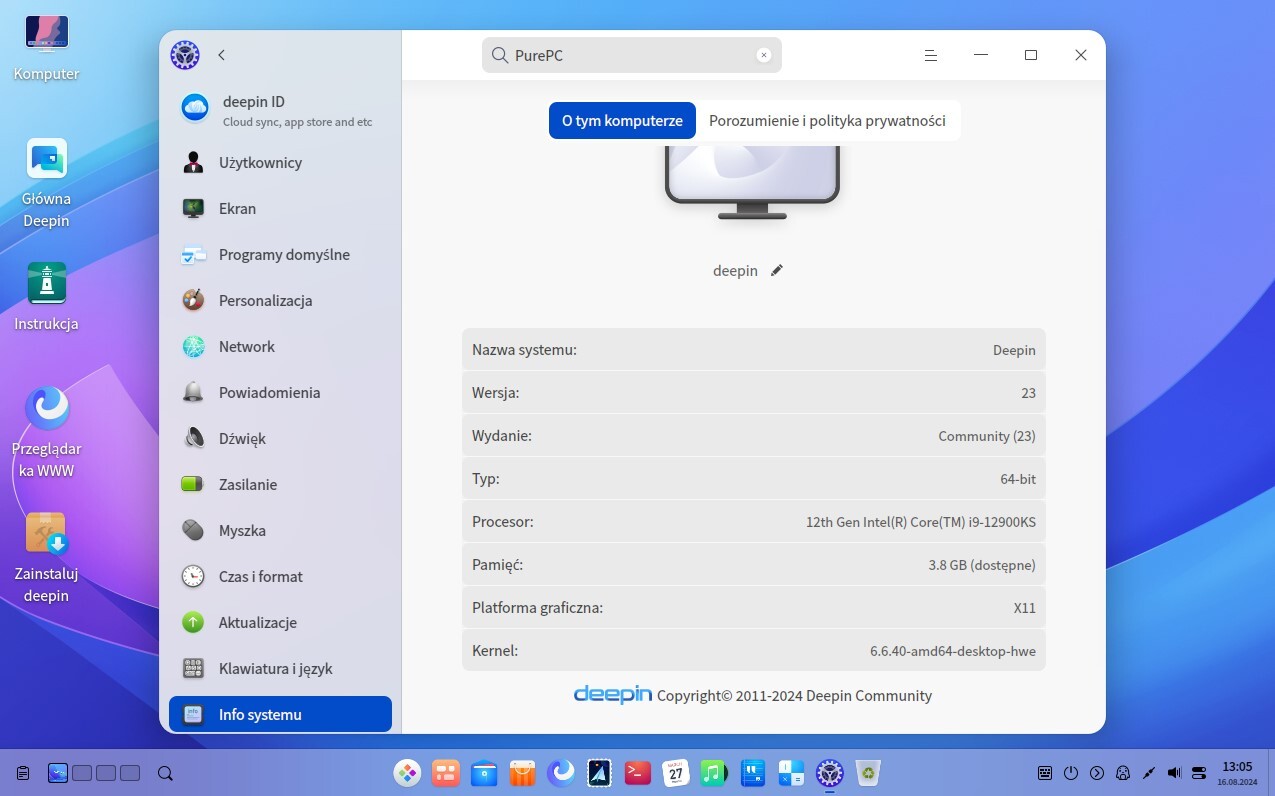Edit the computer name using the pencil icon
Viewport: 1275px width, 796px height.
[777, 270]
